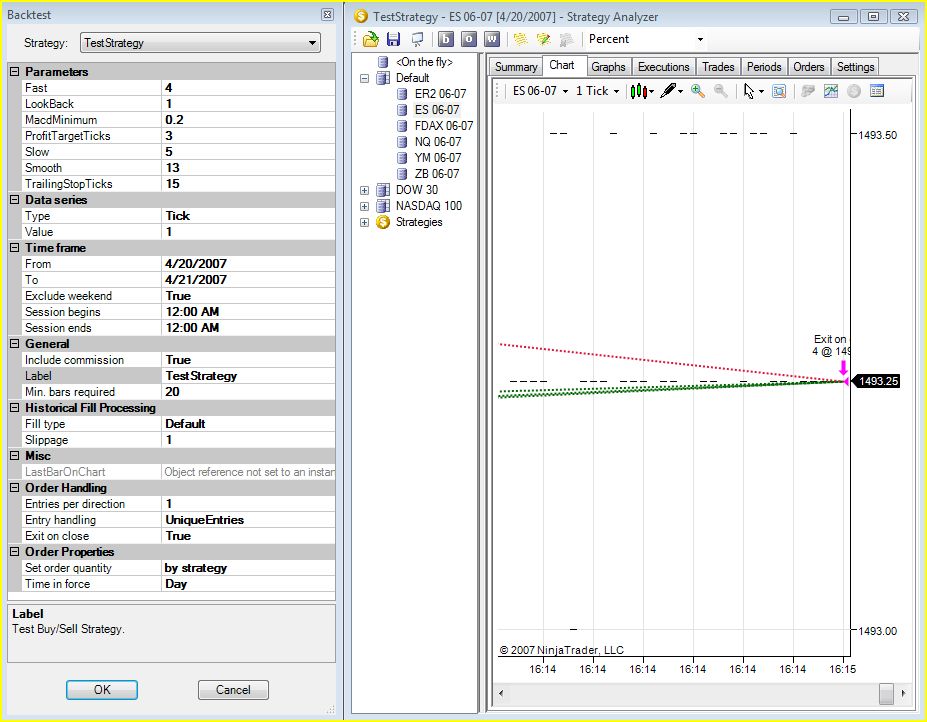The height and width of the screenshot is (722, 927).
Task: Expand the Strategies tree node
Action: pos(364,222)
